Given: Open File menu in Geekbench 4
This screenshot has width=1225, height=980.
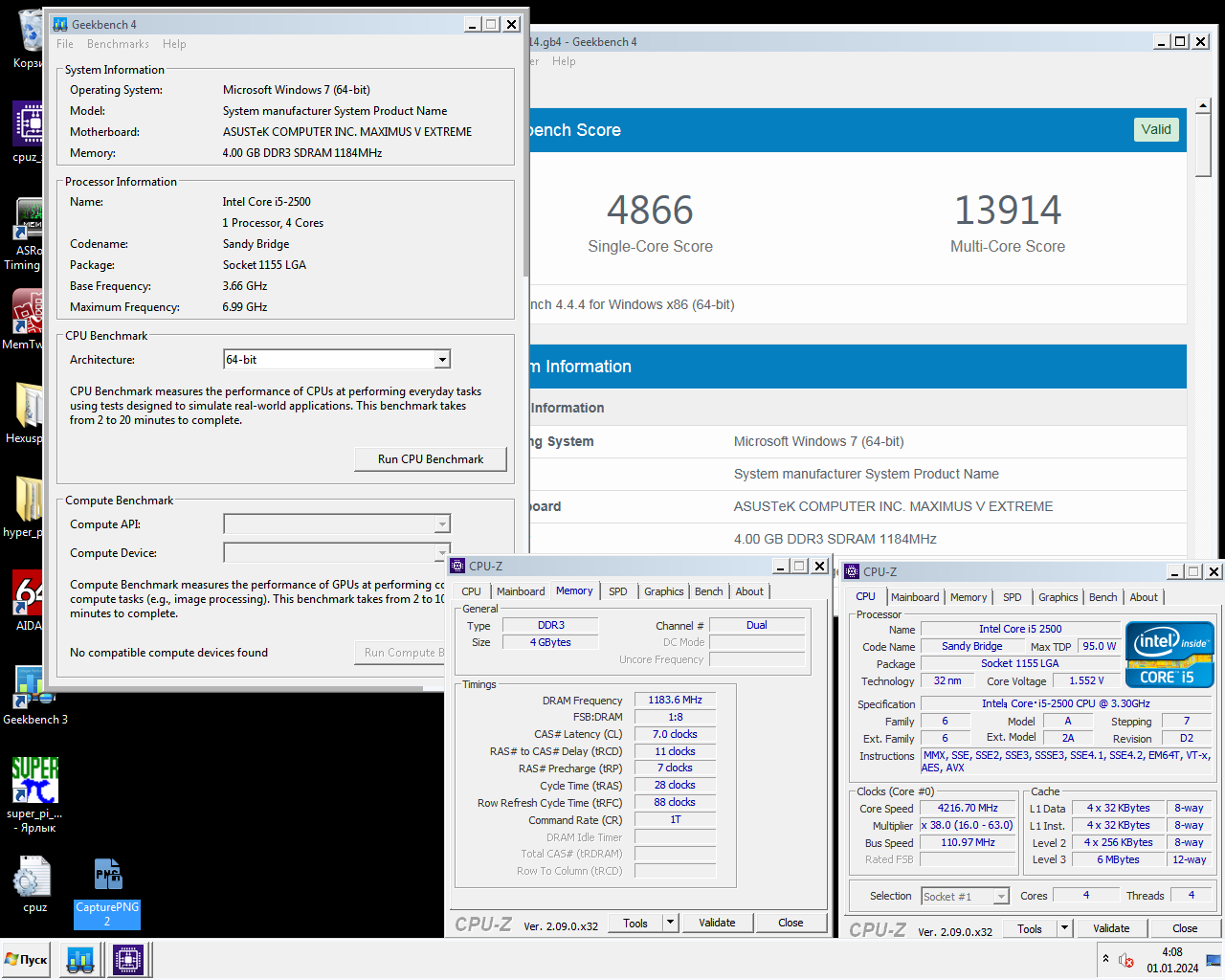Looking at the screenshot, I should [65, 44].
